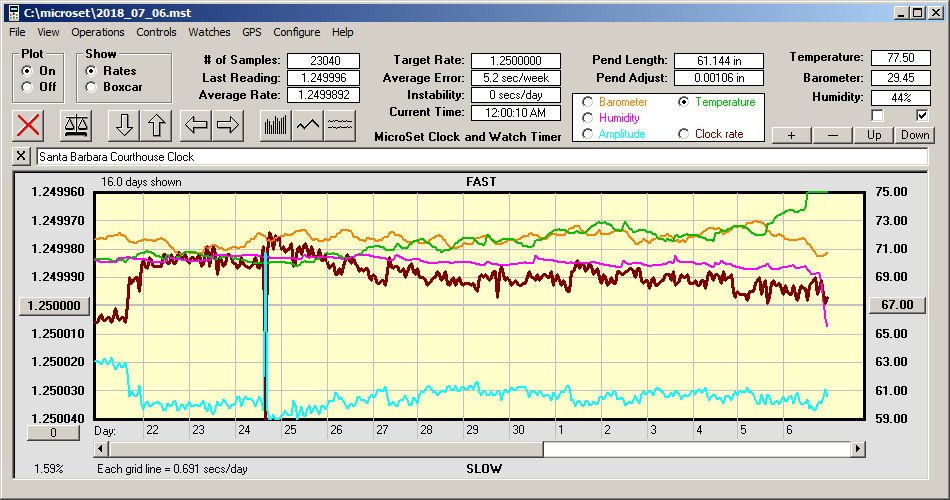Viewport: 950px width, 500px height.
Task: Click the left arrow toolbar button
Action: 196,125
